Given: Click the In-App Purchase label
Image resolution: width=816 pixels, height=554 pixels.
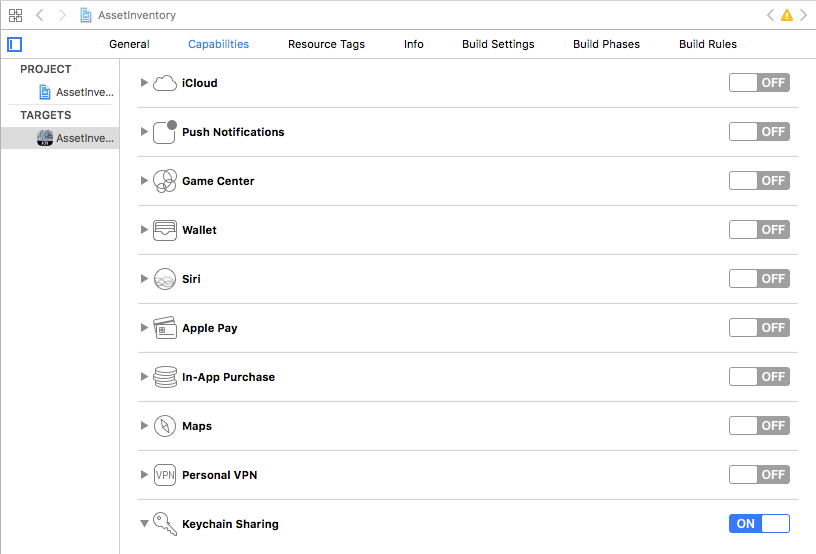Looking at the screenshot, I should [228, 377].
